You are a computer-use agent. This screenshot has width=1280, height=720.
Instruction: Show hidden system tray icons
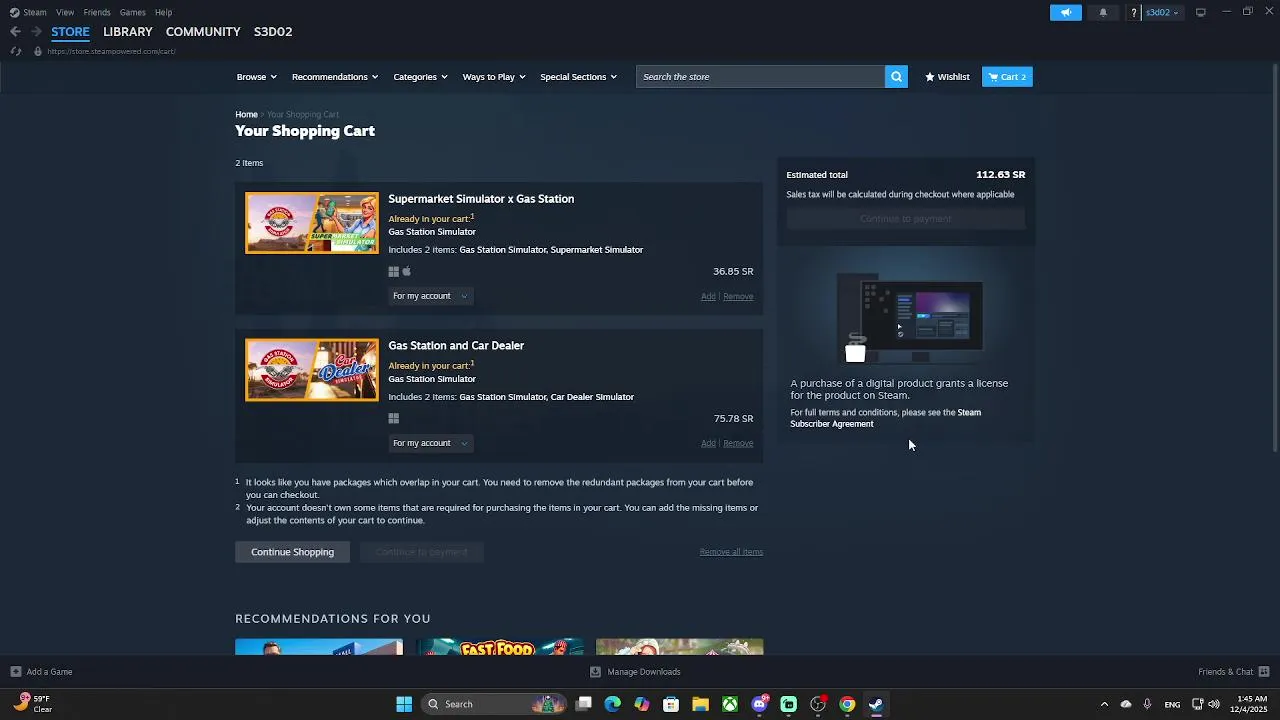[1104, 704]
